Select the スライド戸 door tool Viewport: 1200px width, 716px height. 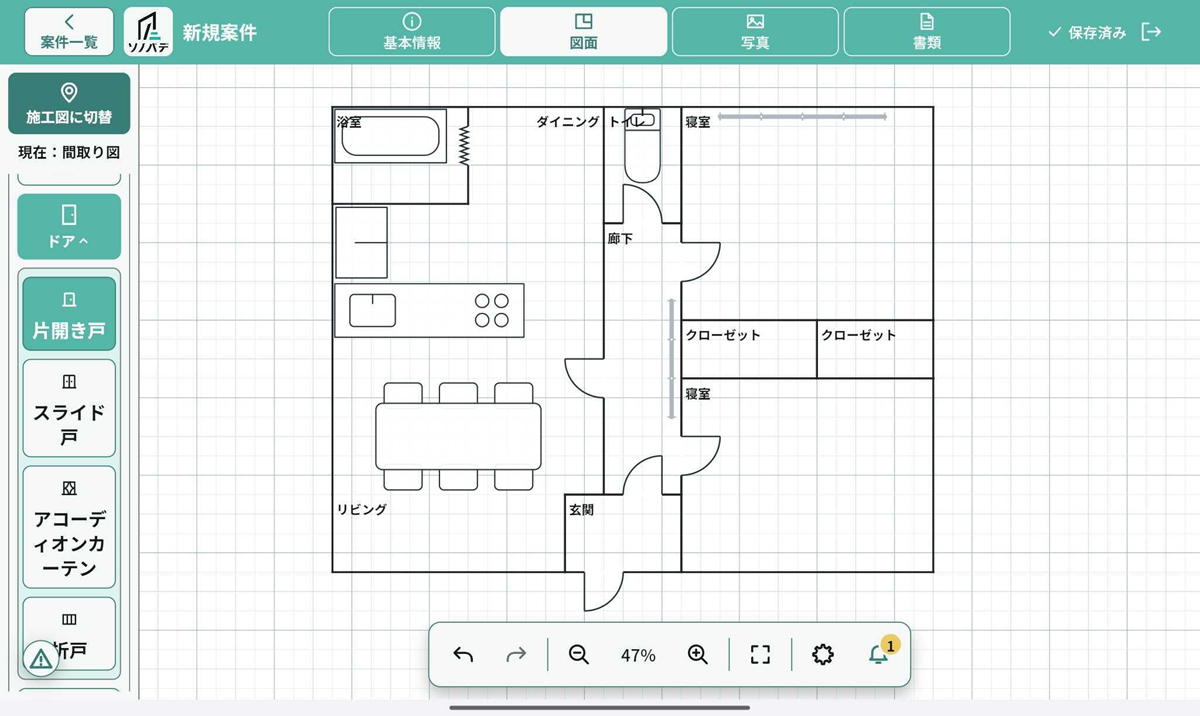point(69,408)
